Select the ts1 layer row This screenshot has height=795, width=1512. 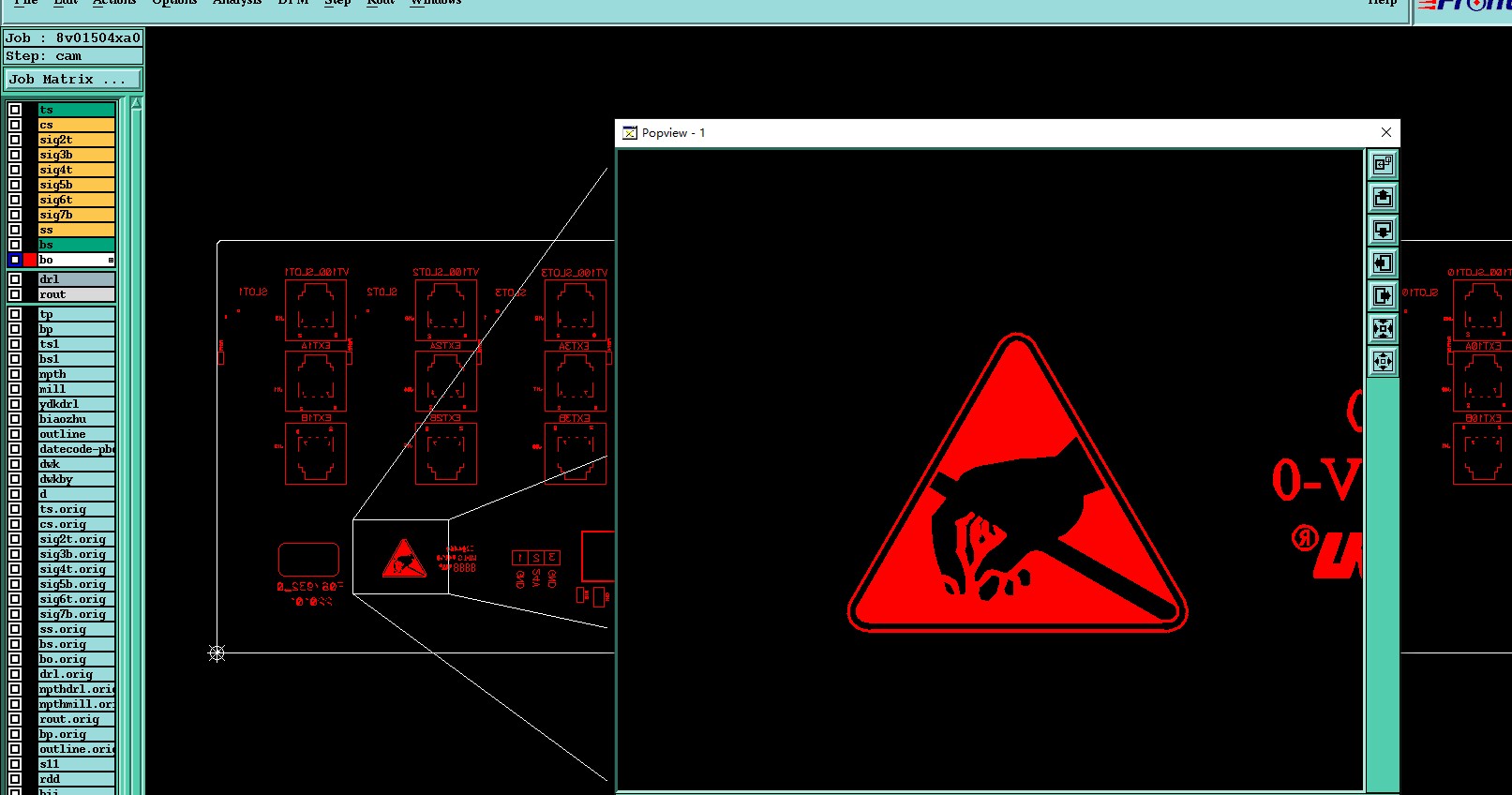[x=76, y=344]
